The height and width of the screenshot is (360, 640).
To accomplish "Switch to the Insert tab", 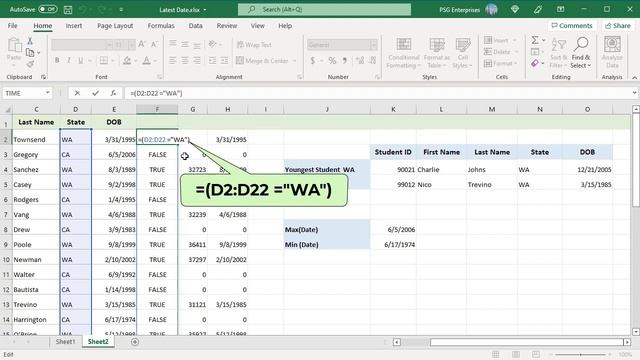I will click(74, 26).
